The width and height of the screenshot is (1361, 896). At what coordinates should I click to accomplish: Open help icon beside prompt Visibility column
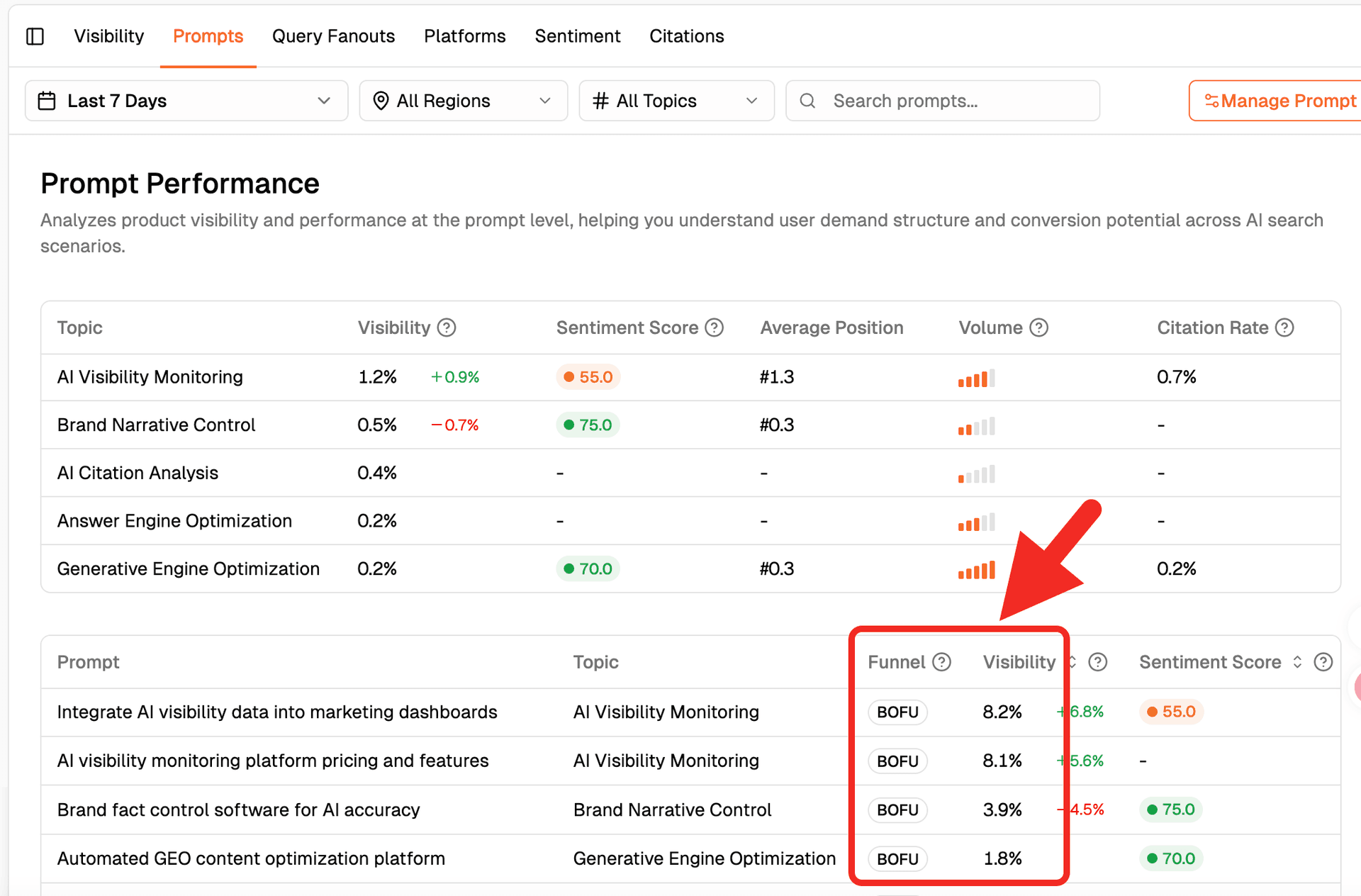click(1097, 662)
